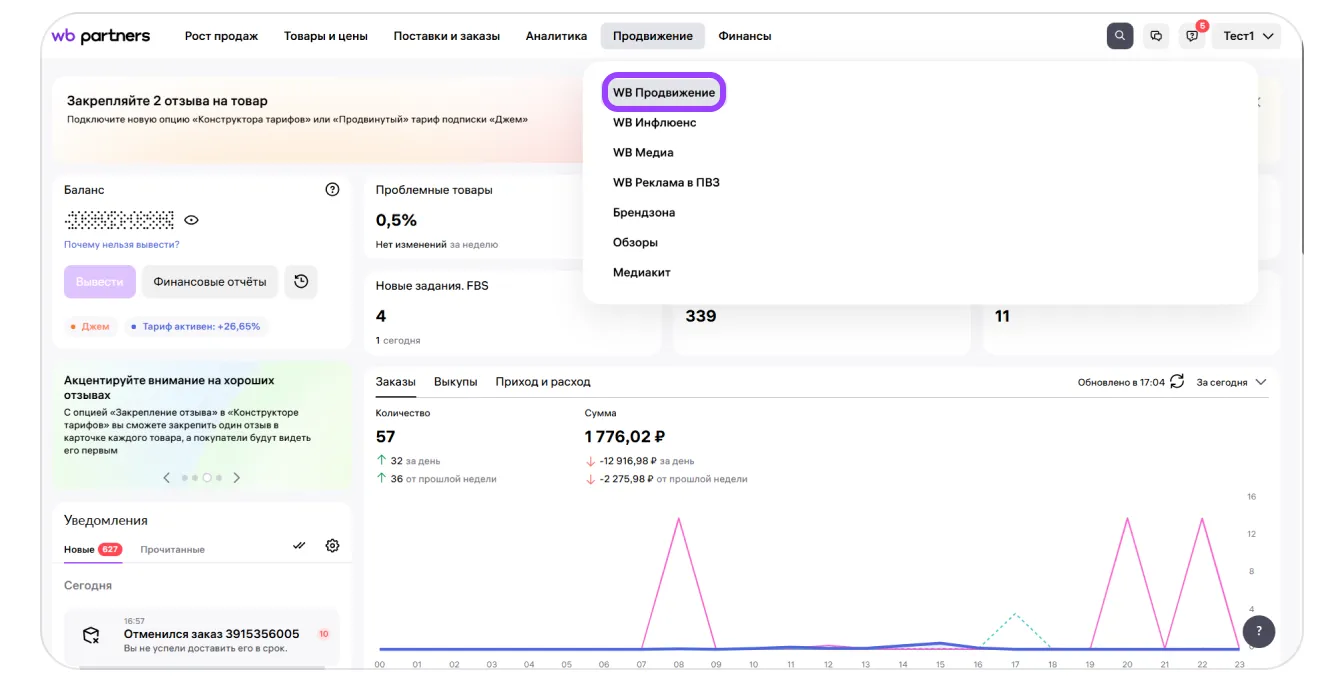The image size is (1344, 680).
Task: Switch to the Выкупы tab
Action: (455, 382)
